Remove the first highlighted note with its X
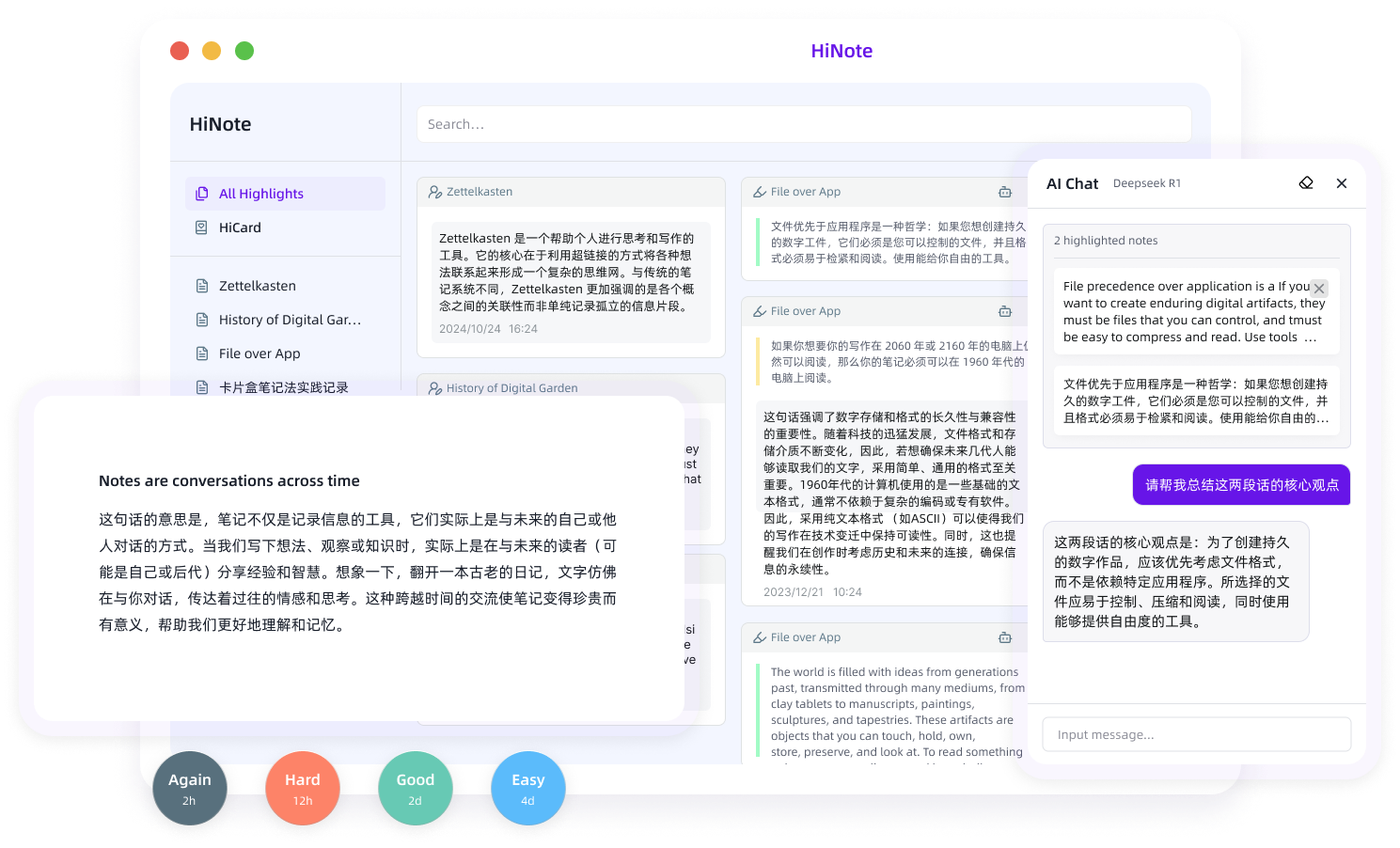 [x=1319, y=289]
